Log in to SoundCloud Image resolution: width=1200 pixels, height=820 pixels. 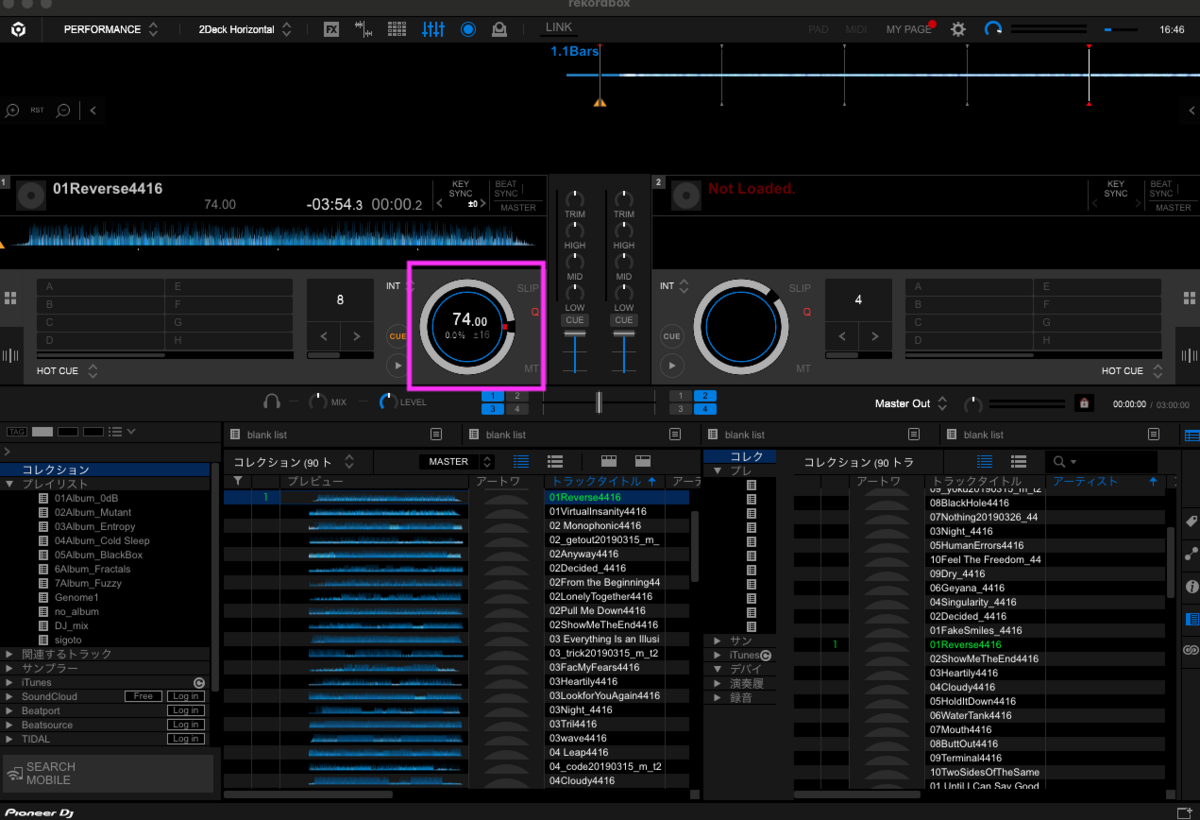pos(185,696)
